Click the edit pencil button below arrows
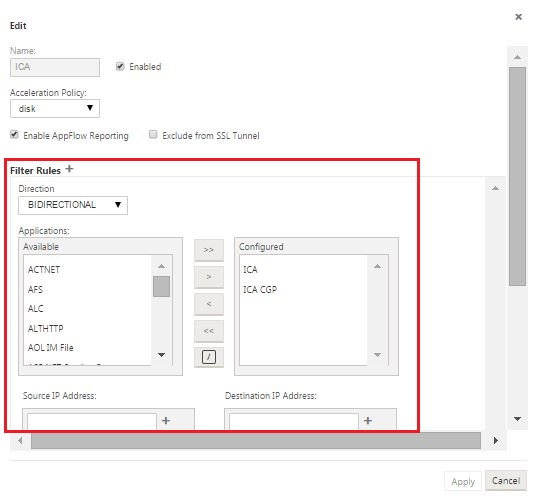538x502 pixels. click(x=209, y=357)
